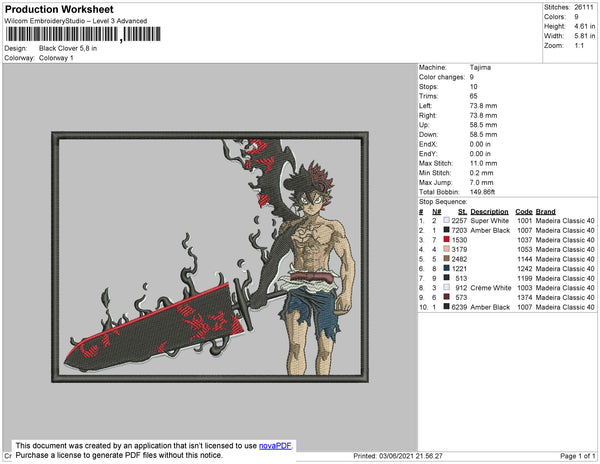Open the novaPDF link

[275, 446]
